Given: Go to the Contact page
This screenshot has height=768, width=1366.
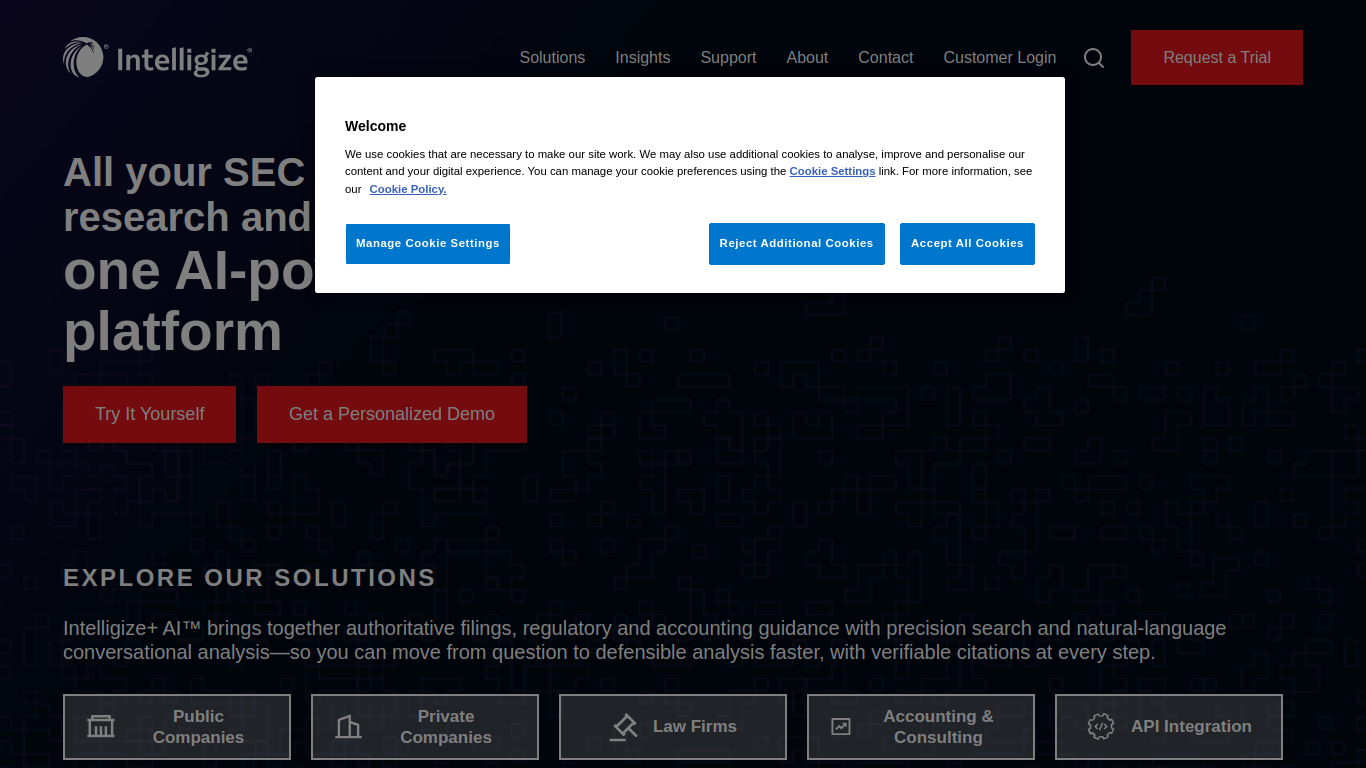Looking at the screenshot, I should pyautogui.click(x=886, y=58).
